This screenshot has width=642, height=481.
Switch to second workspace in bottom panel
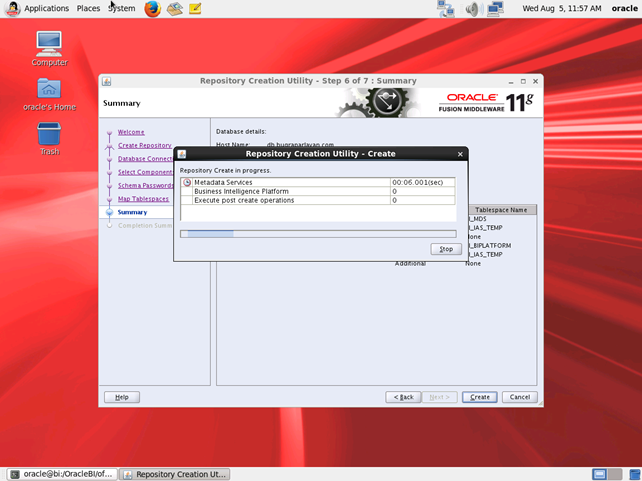[615, 474]
